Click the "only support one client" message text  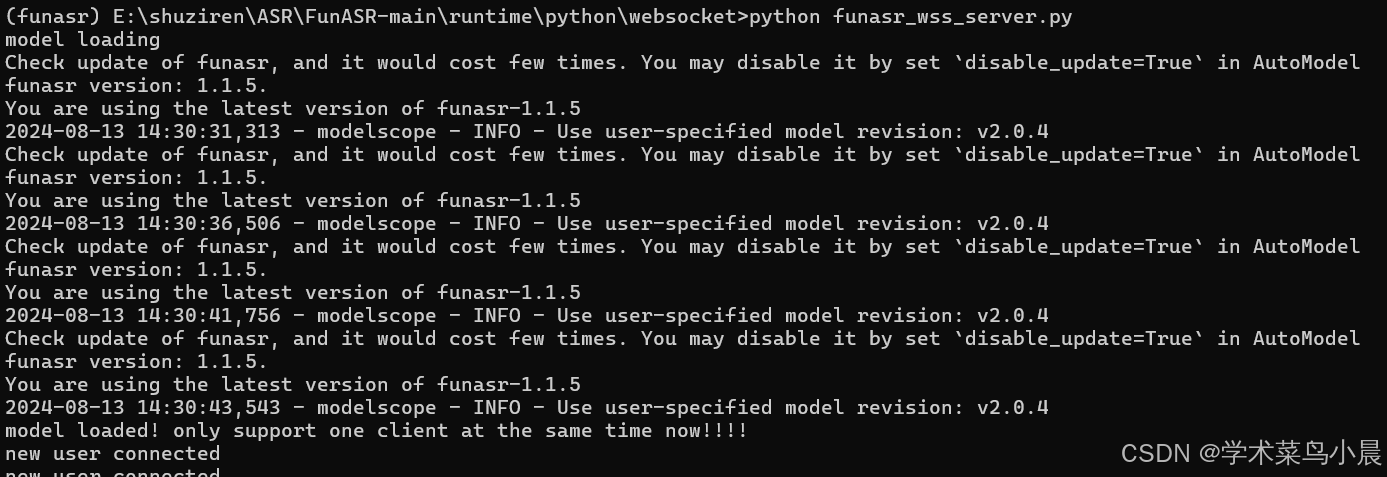point(310,431)
